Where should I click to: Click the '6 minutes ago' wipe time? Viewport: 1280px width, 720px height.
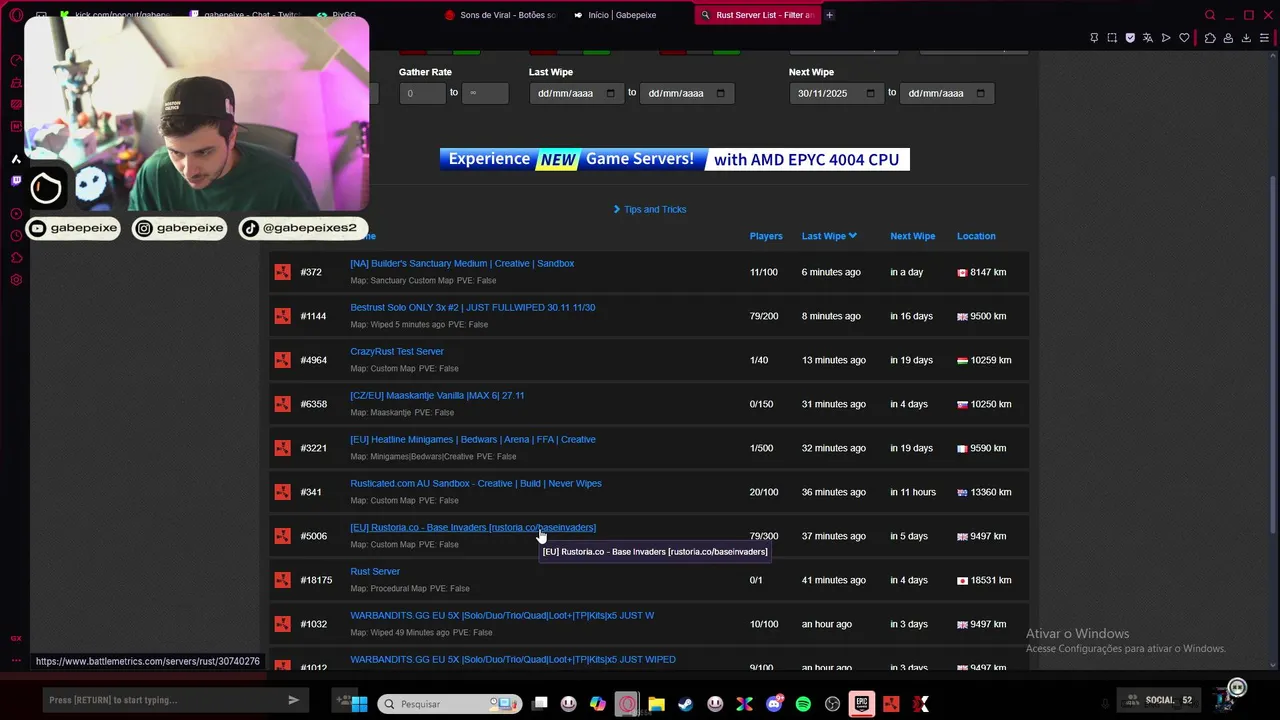(x=831, y=272)
